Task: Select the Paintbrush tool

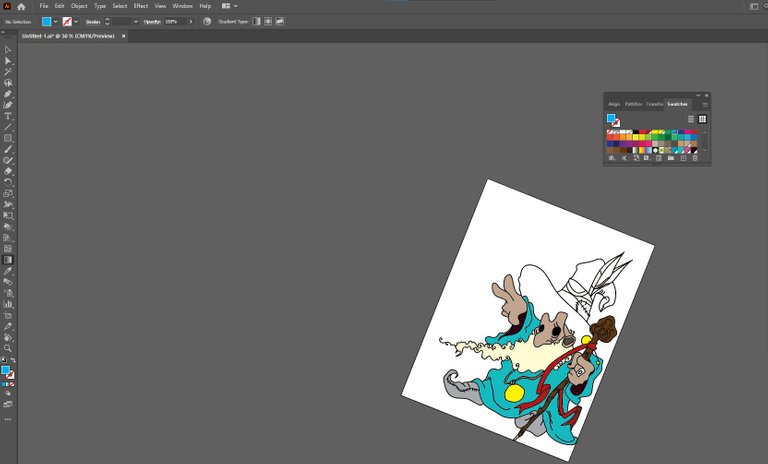Action: tap(8, 149)
